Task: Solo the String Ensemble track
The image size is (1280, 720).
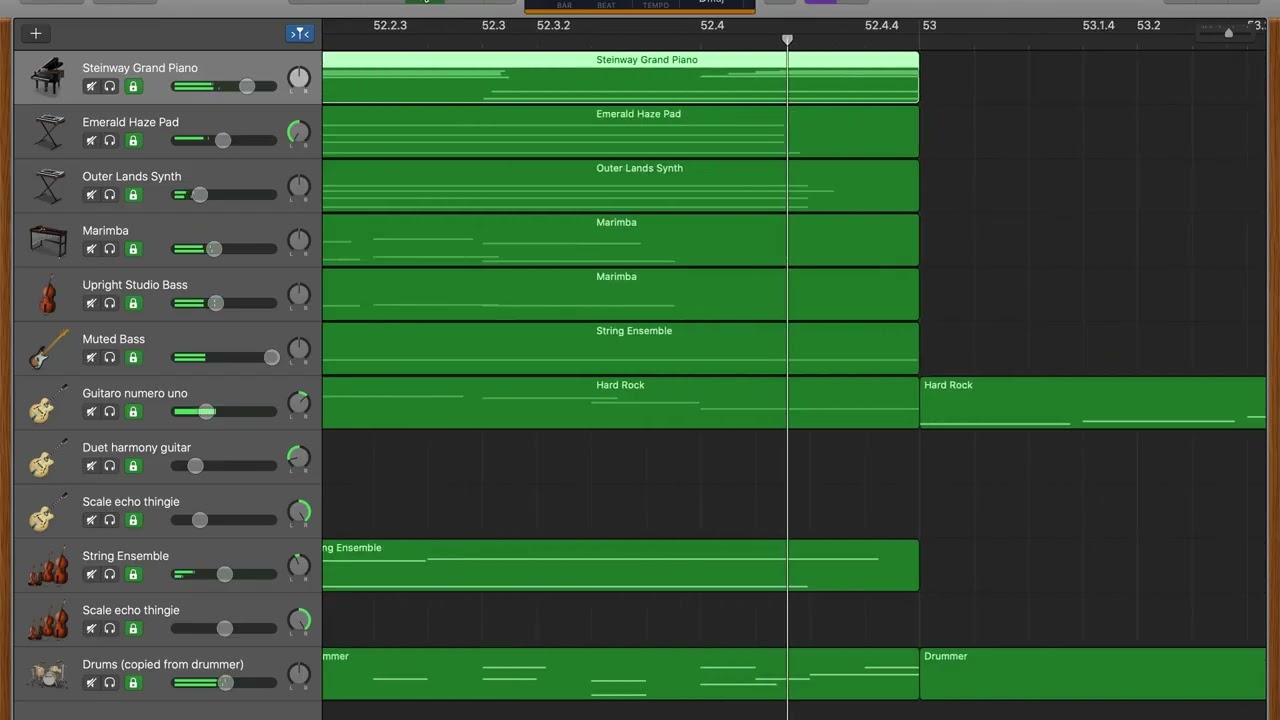Action: (x=110, y=574)
